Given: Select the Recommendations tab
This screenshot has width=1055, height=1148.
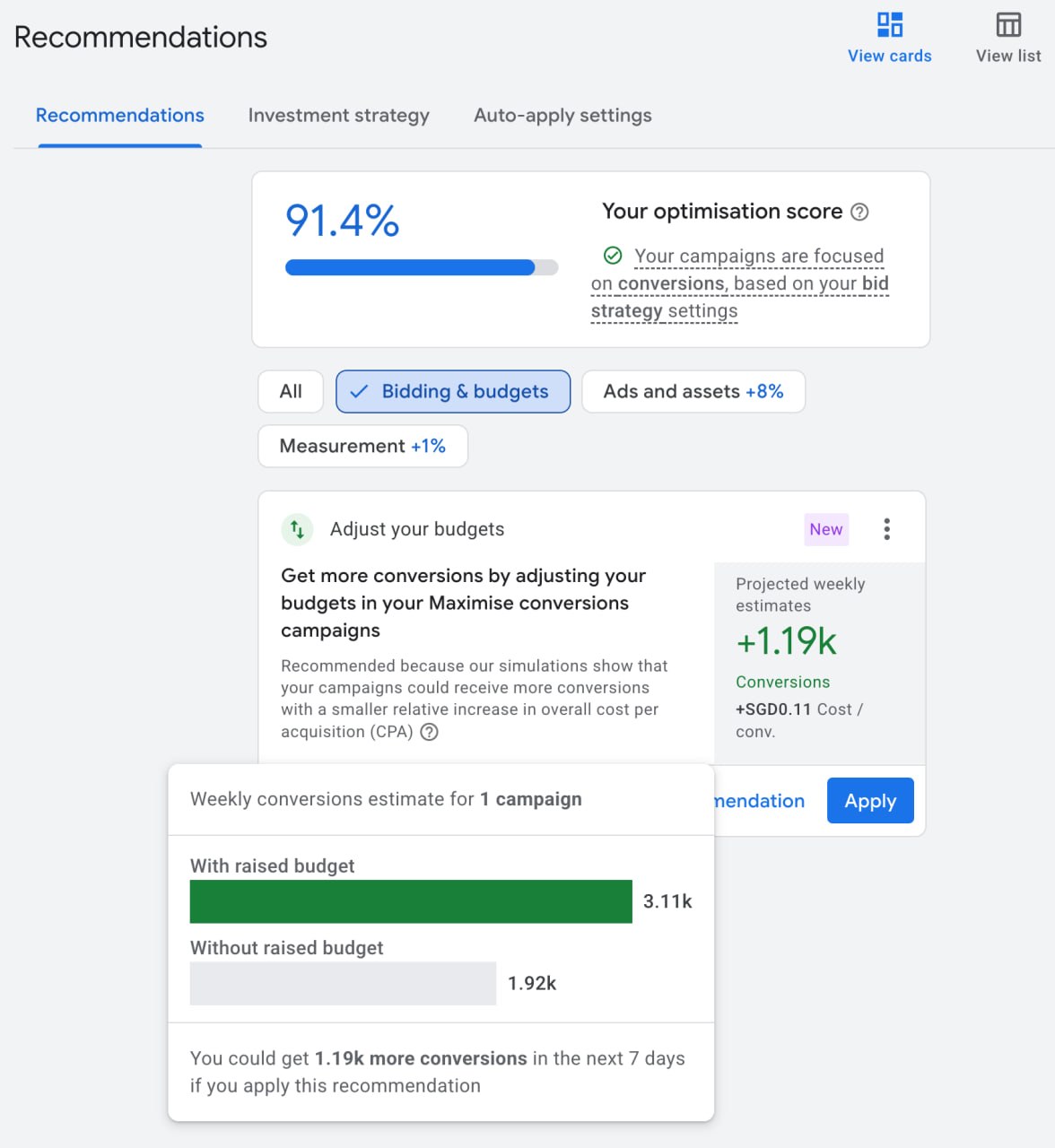Looking at the screenshot, I should 120,116.
